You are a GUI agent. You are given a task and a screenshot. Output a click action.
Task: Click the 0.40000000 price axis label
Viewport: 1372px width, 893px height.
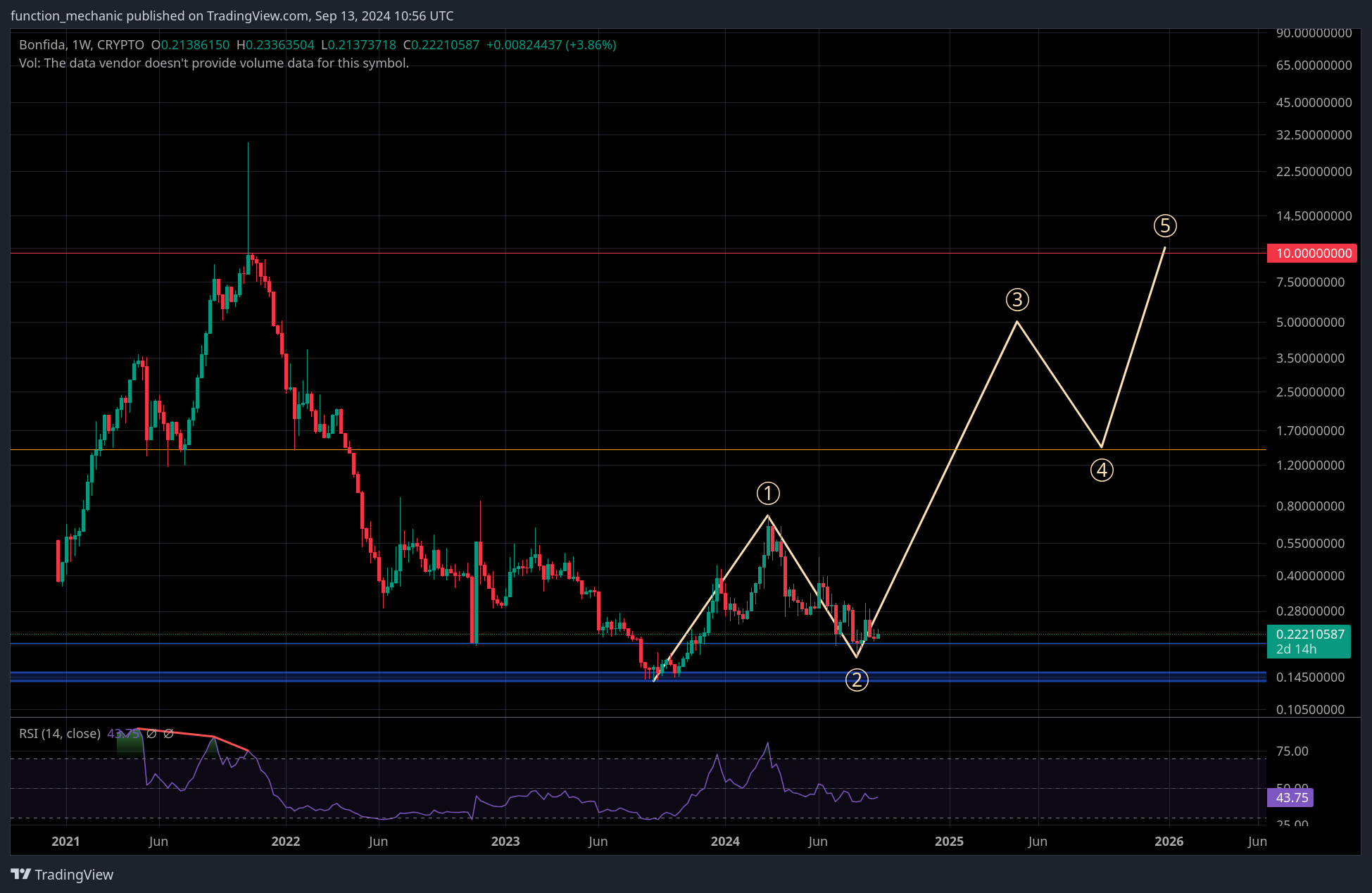coord(1310,576)
